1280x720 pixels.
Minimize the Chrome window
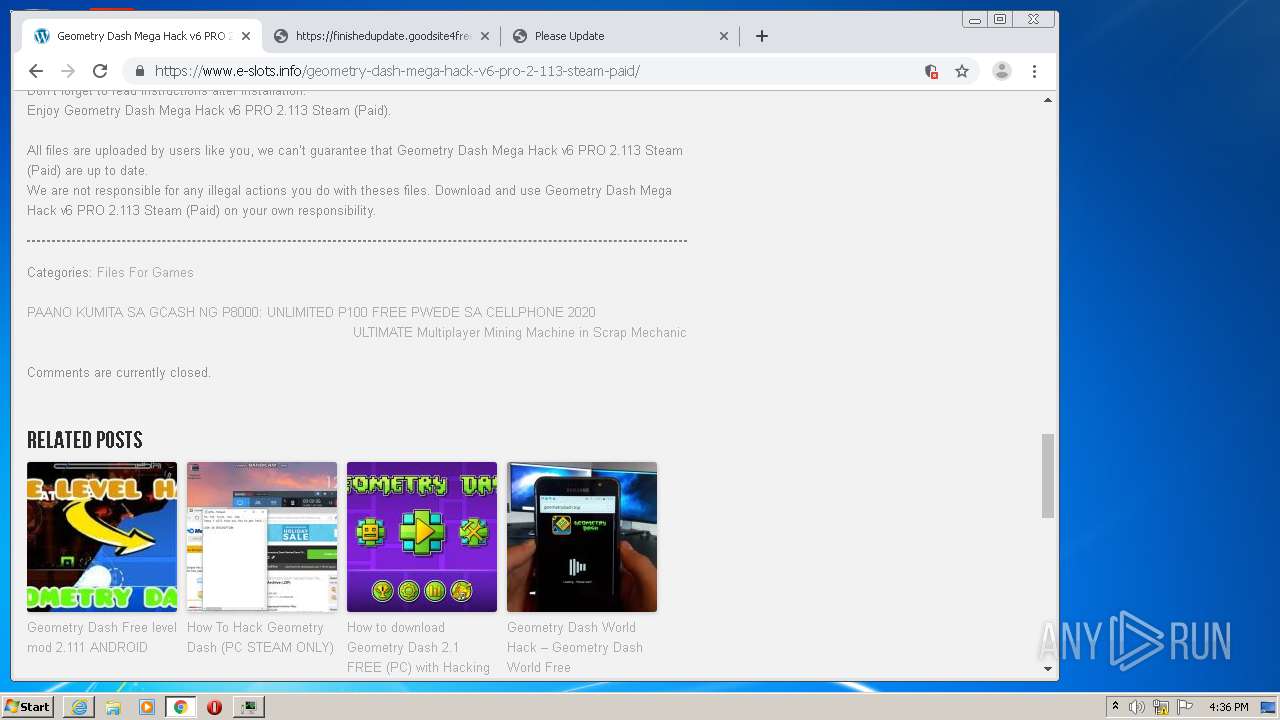(975, 19)
